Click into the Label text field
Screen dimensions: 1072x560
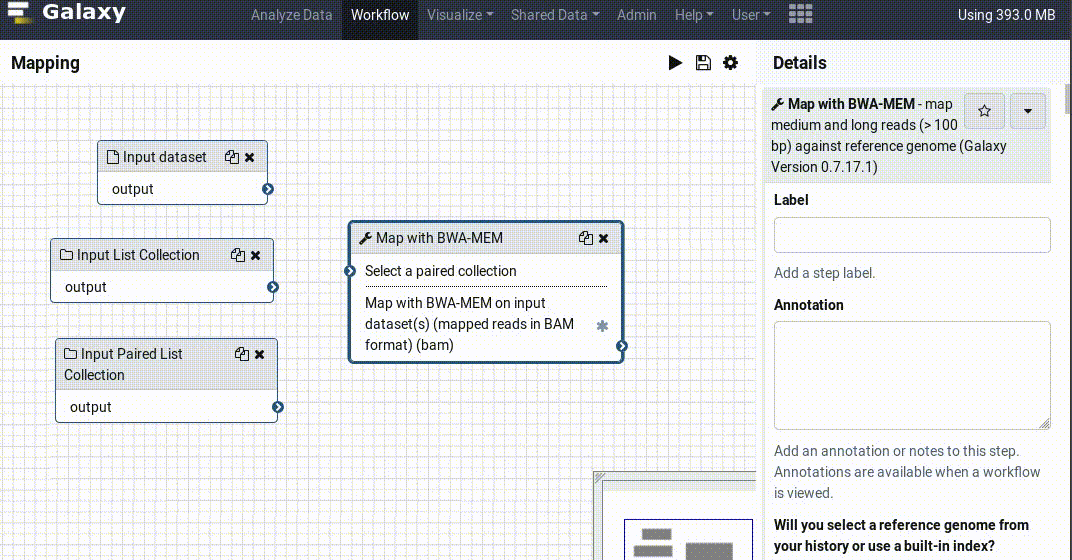pyautogui.click(x=911, y=235)
